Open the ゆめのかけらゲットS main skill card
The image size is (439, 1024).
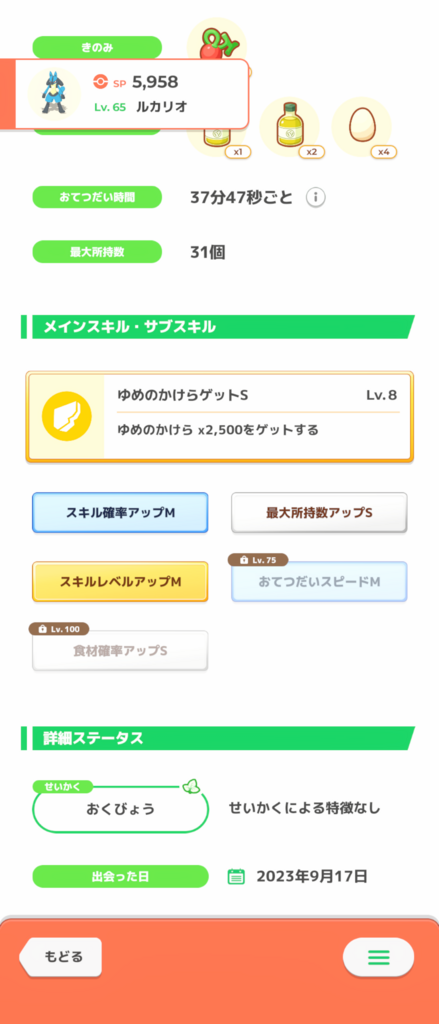(x=220, y=417)
